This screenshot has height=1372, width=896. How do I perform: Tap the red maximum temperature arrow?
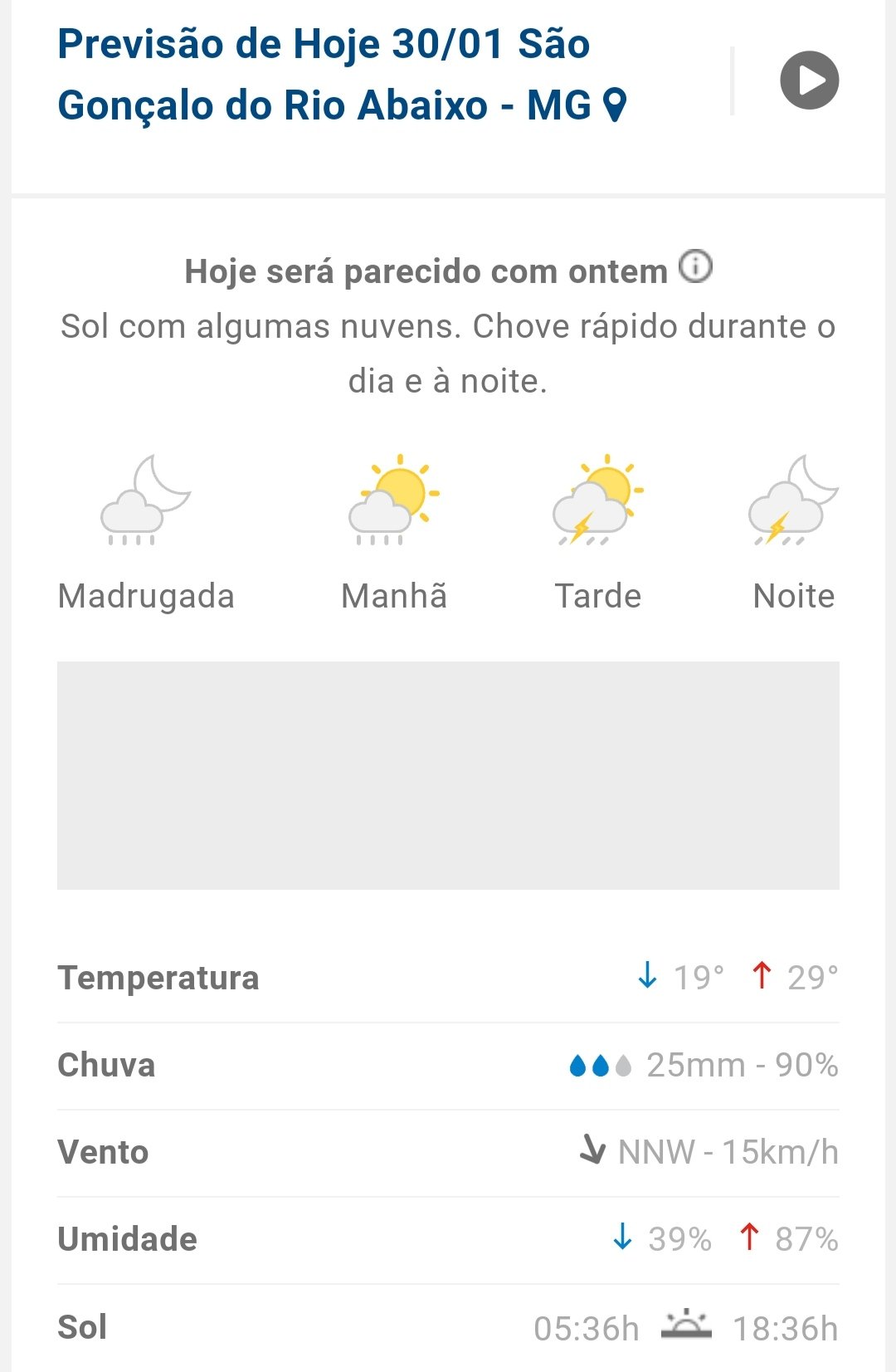[762, 975]
